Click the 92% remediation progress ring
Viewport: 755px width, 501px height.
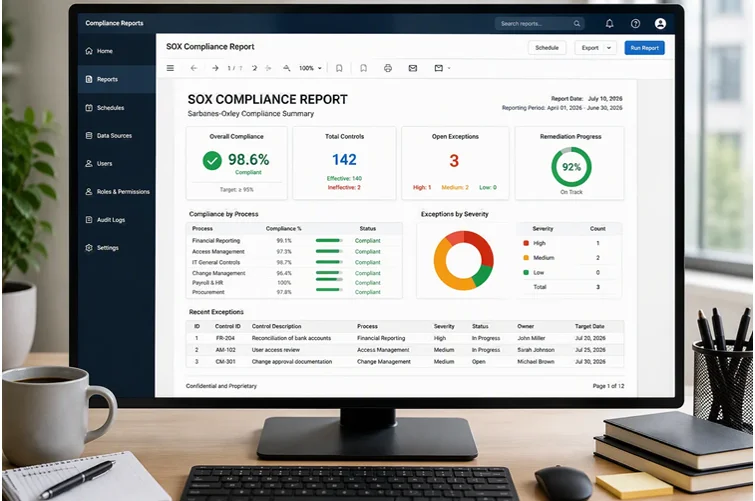571,167
